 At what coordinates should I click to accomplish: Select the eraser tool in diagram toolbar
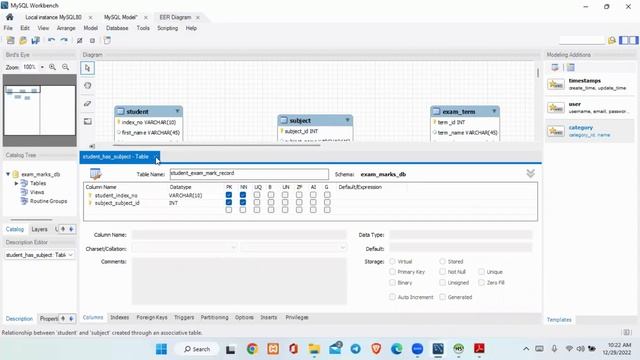tap(87, 104)
